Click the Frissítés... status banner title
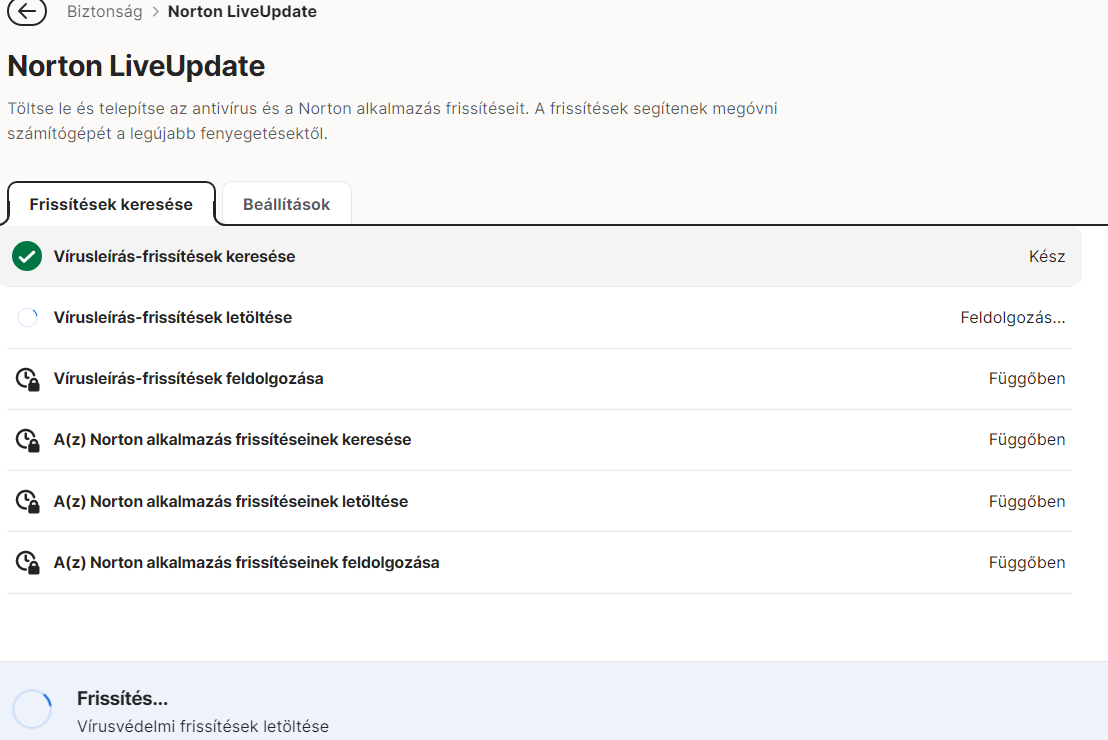The height and width of the screenshot is (740, 1108). (122, 699)
